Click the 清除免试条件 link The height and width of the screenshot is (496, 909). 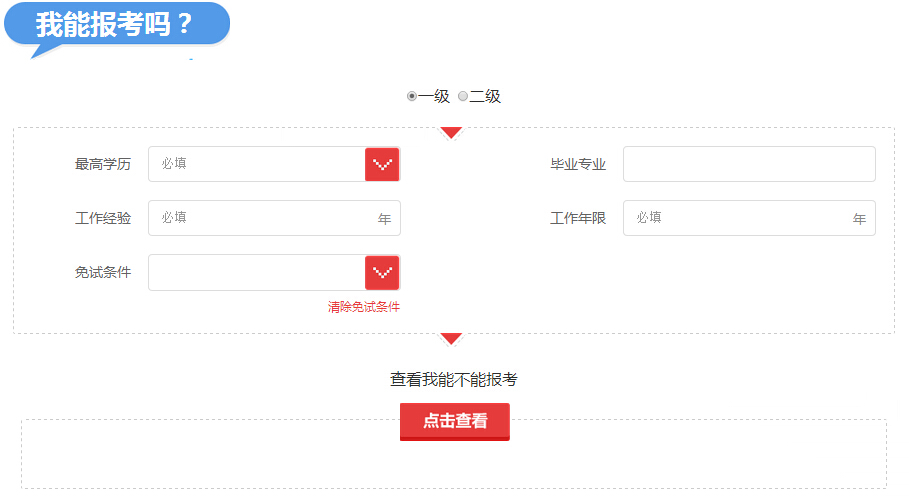(363, 307)
